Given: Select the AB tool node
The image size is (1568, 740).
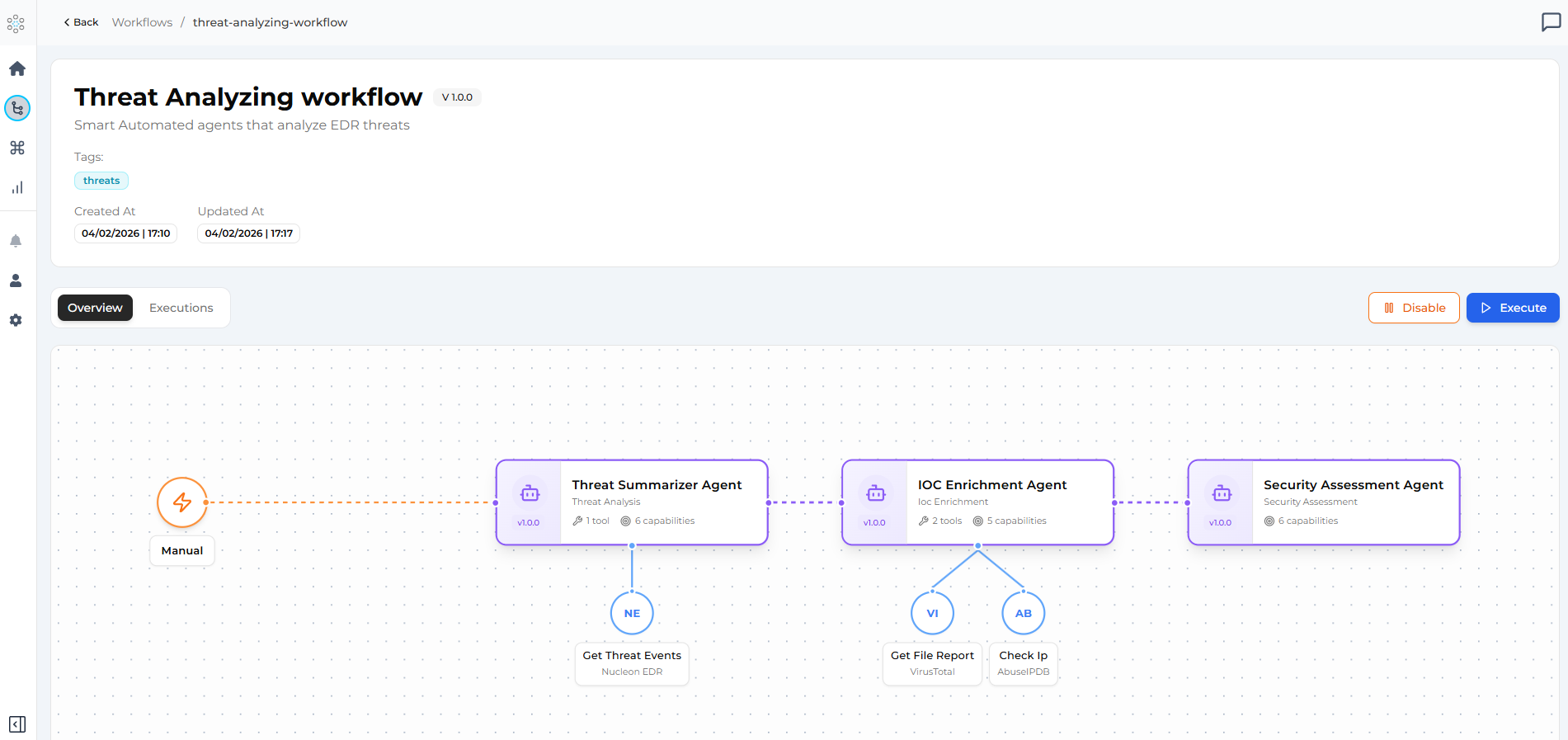Looking at the screenshot, I should coord(1024,613).
